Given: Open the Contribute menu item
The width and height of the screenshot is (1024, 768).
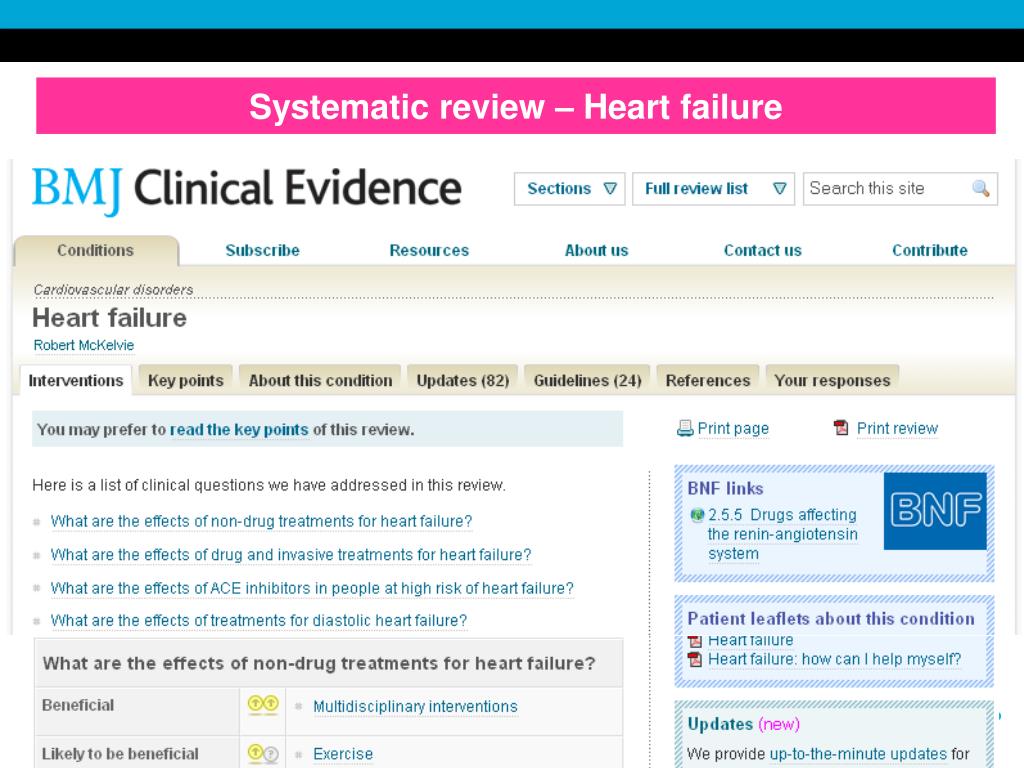Looking at the screenshot, I should [x=929, y=250].
